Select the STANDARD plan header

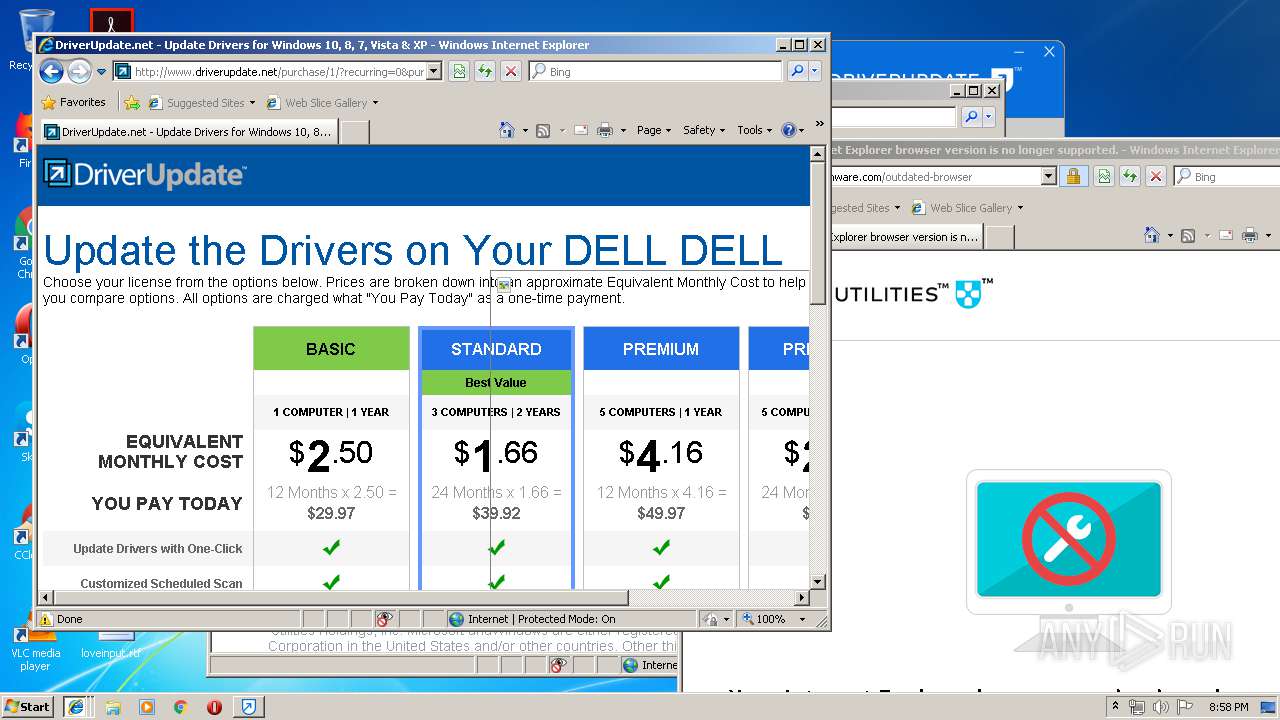[496, 349]
